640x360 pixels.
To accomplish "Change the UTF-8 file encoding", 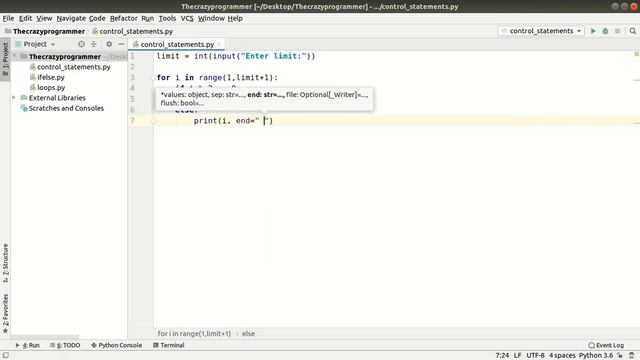I will point(535,356).
